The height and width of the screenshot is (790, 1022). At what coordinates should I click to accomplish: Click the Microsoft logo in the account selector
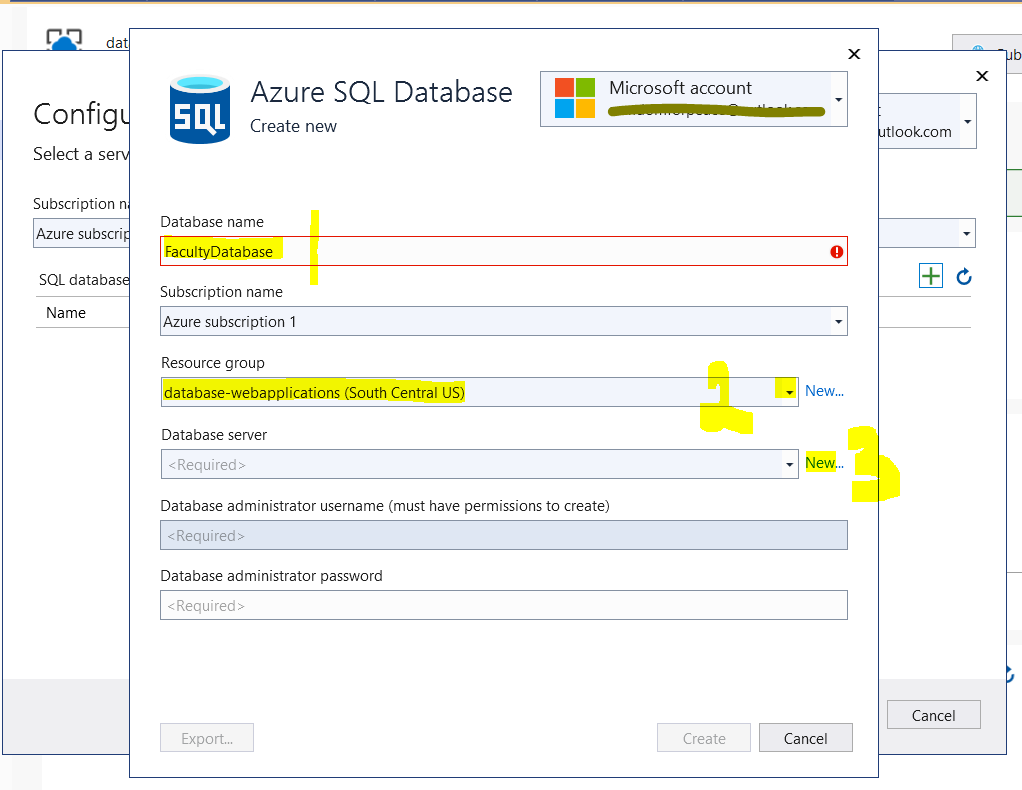[575, 98]
